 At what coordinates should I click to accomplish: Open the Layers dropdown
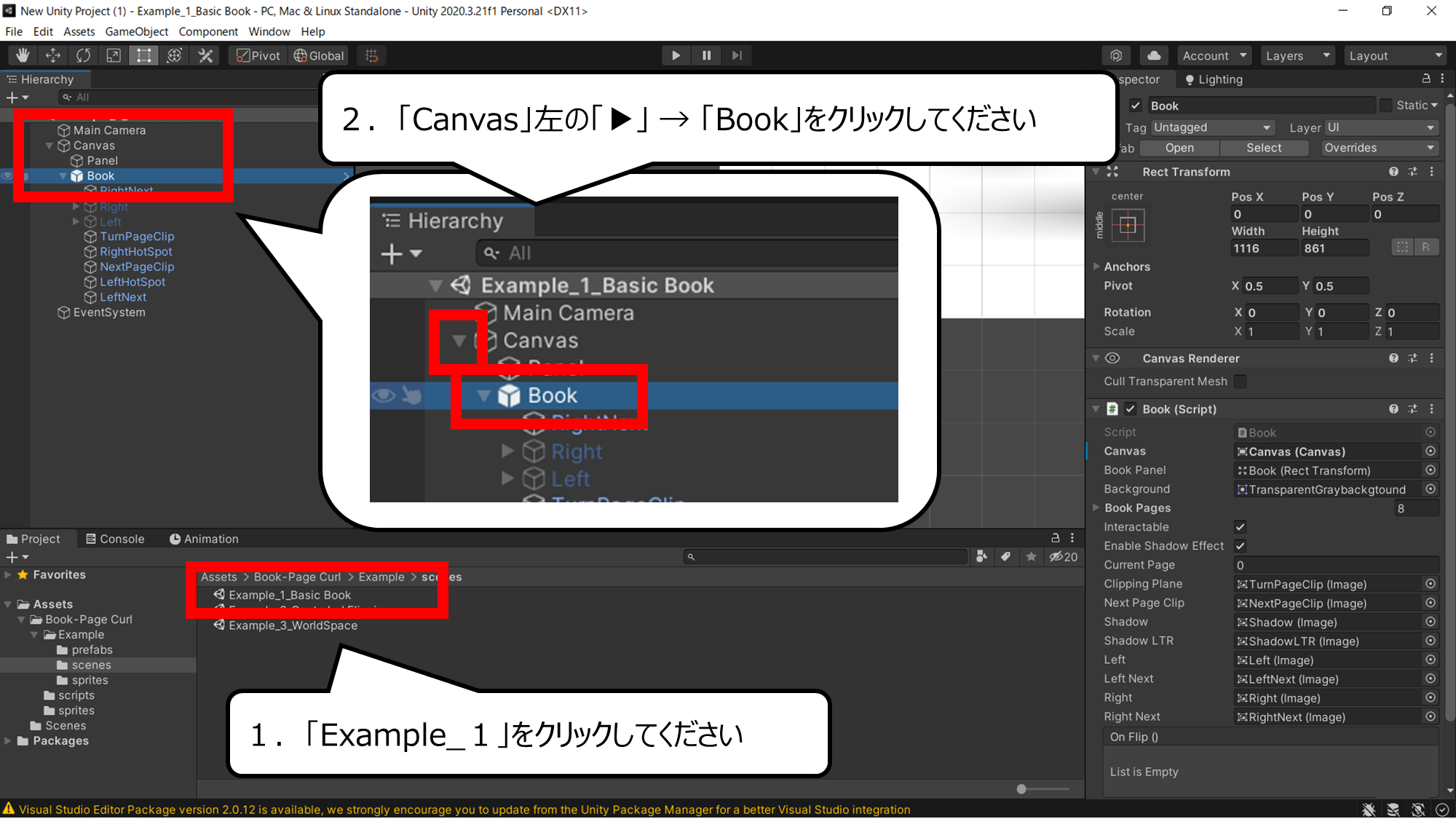click(x=1297, y=55)
